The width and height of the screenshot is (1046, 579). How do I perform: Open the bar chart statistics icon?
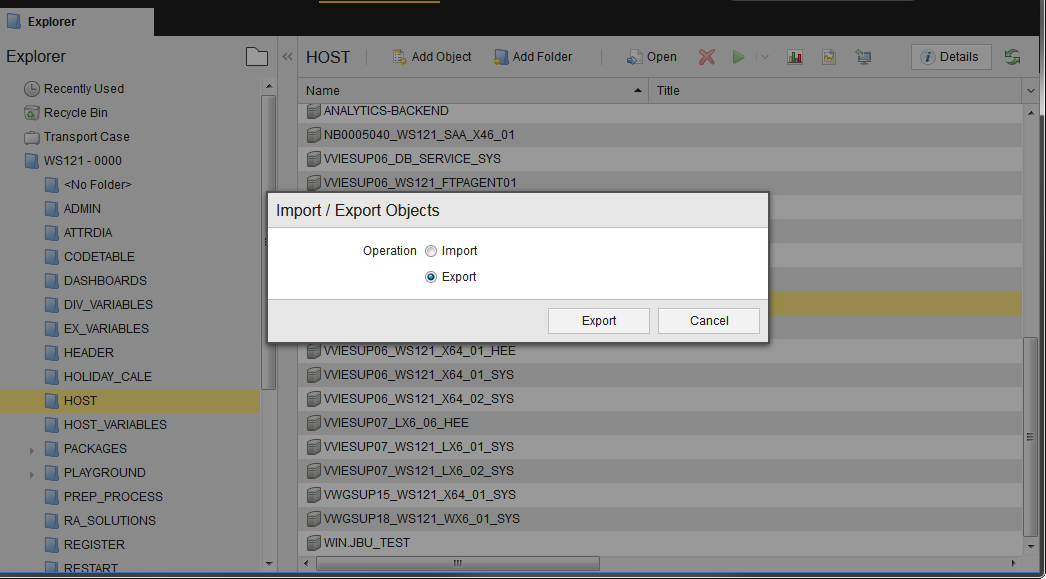795,57
